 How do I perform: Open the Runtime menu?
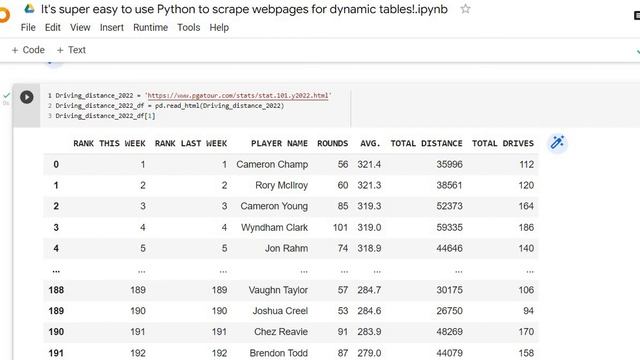pos(151,27)
